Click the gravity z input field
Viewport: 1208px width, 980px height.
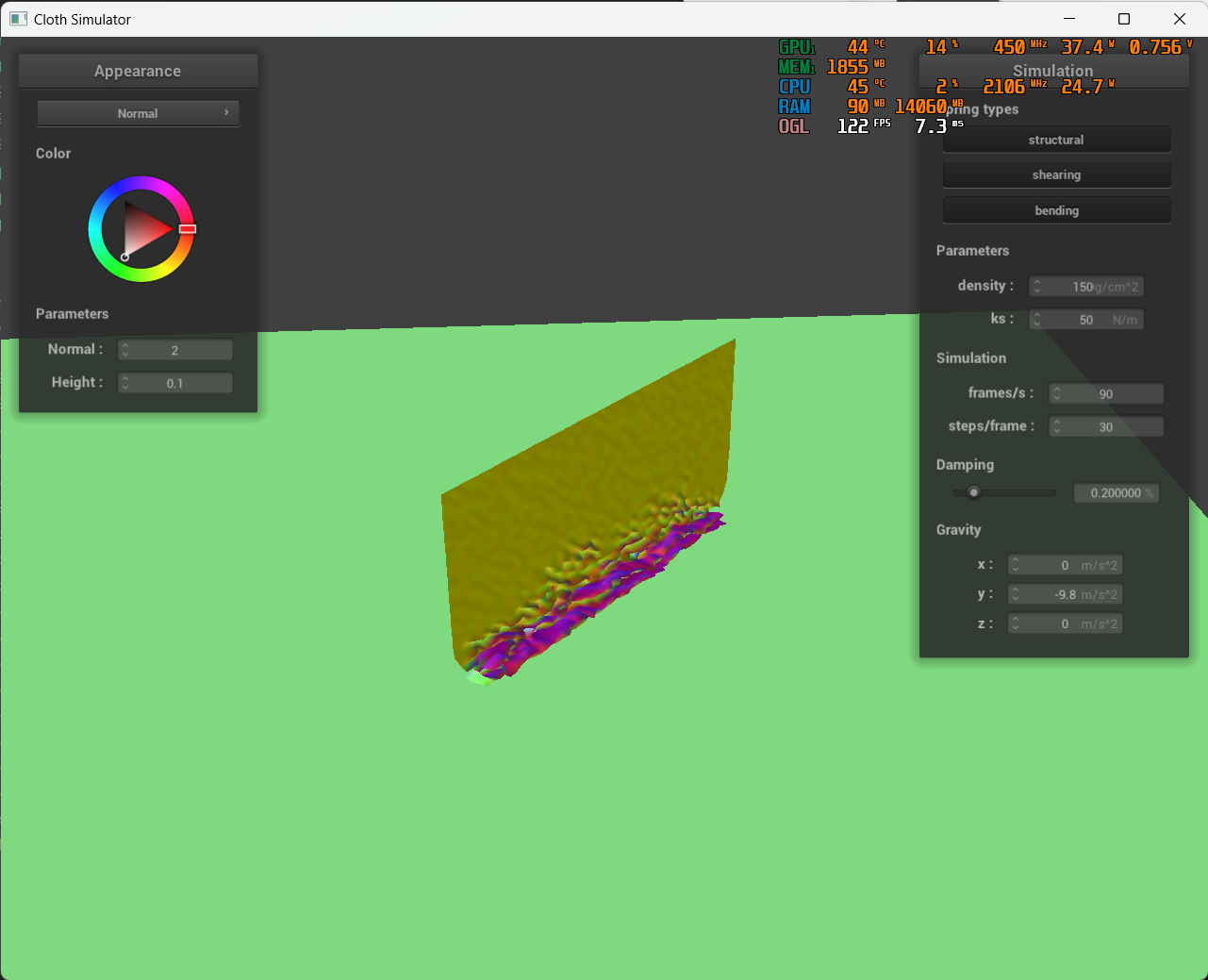[x=1066, y=623]
